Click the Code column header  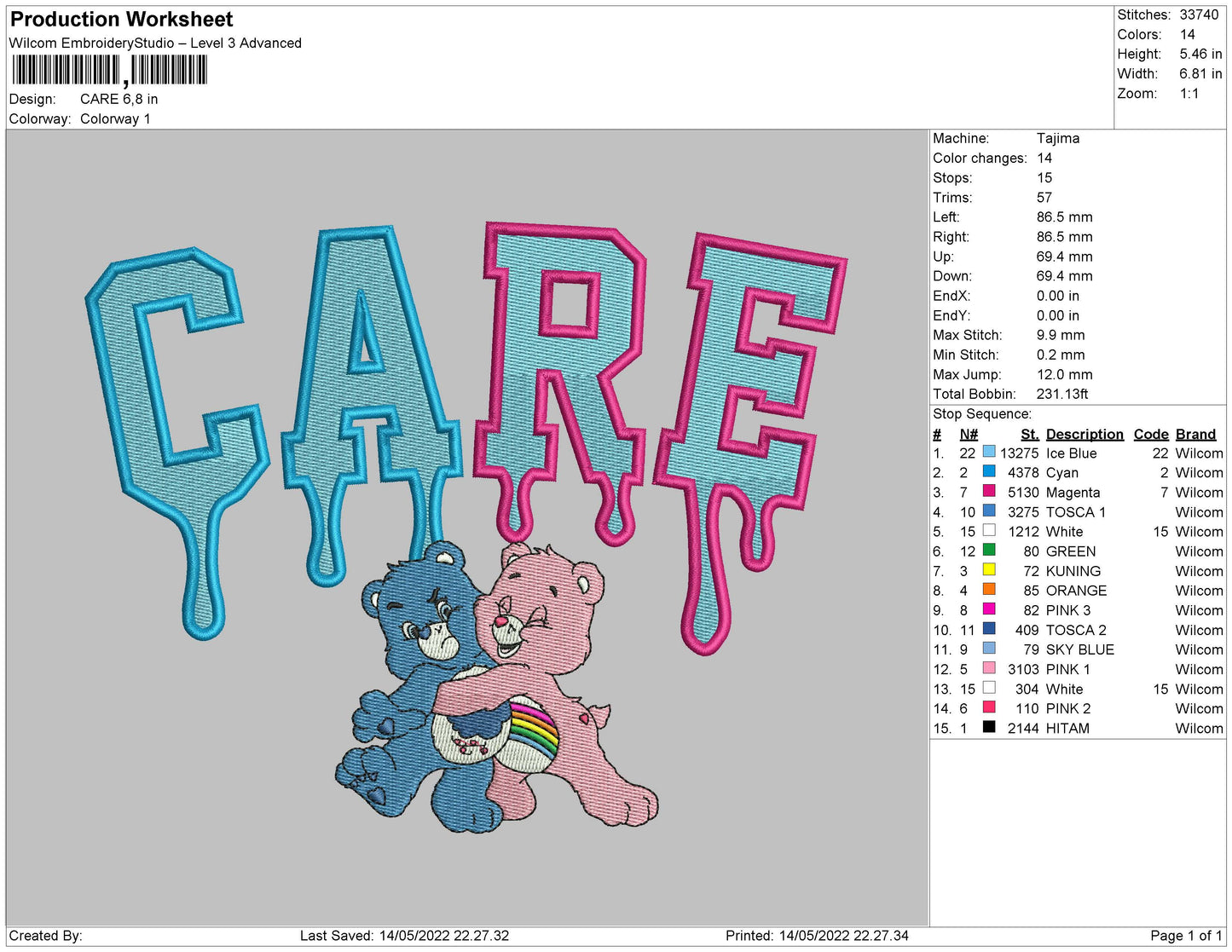(x=1150, y=434)
